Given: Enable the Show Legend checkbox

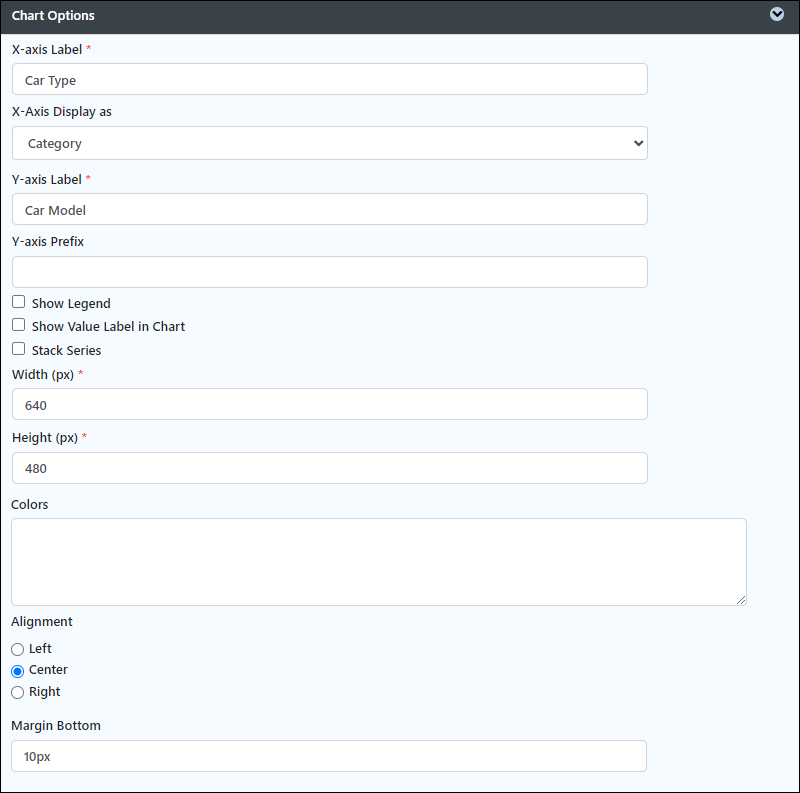Looking at the screenshot, I should [18, 302].
